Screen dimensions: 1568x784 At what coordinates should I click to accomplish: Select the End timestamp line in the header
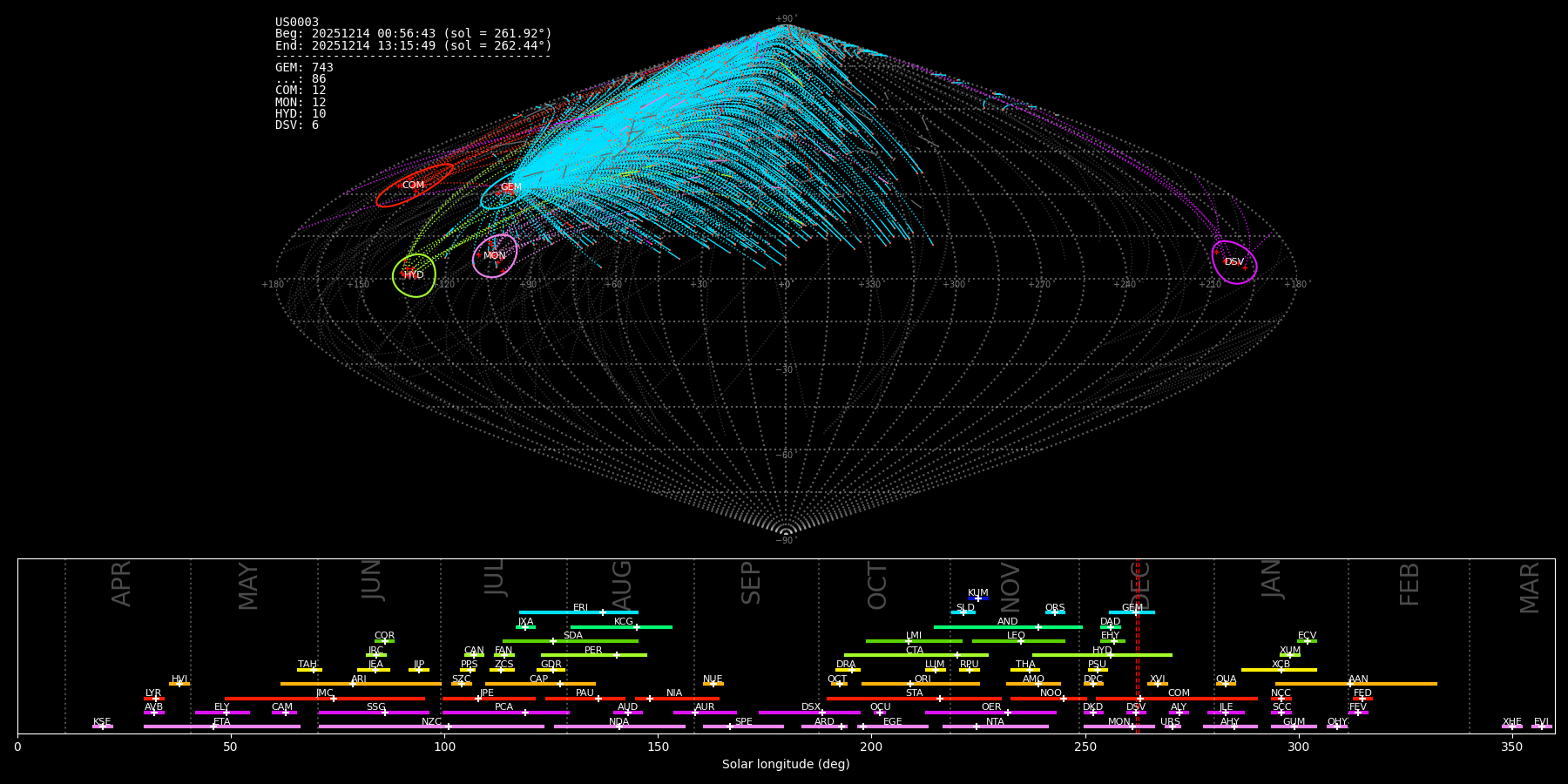tap(414, 45)
